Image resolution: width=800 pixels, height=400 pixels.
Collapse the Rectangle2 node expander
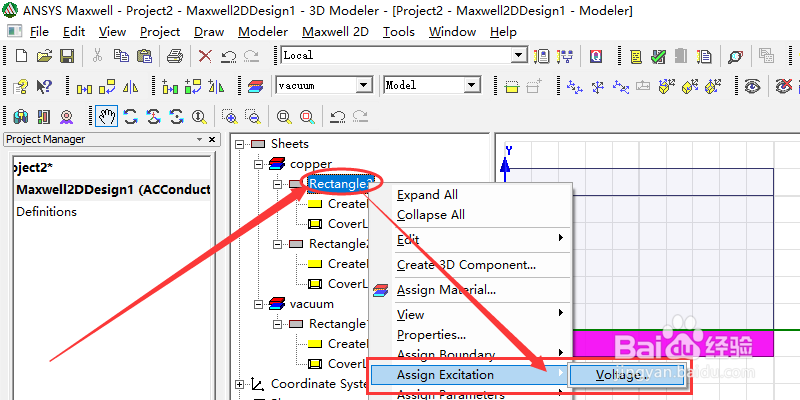pyautogui.click(x=278, y=244)
